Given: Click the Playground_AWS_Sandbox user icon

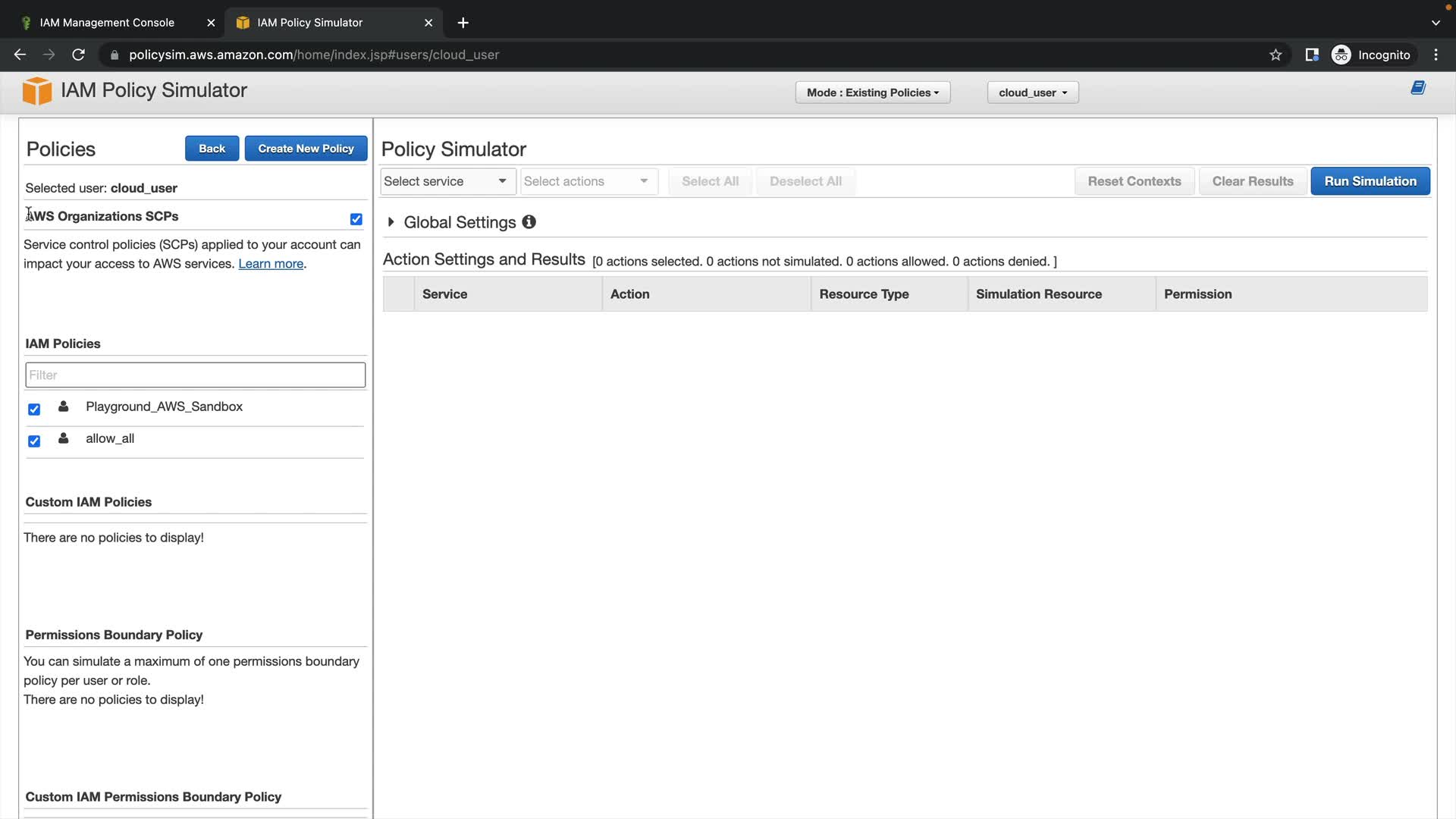Looking at the screenshot, I should click(x=64, y=407).
